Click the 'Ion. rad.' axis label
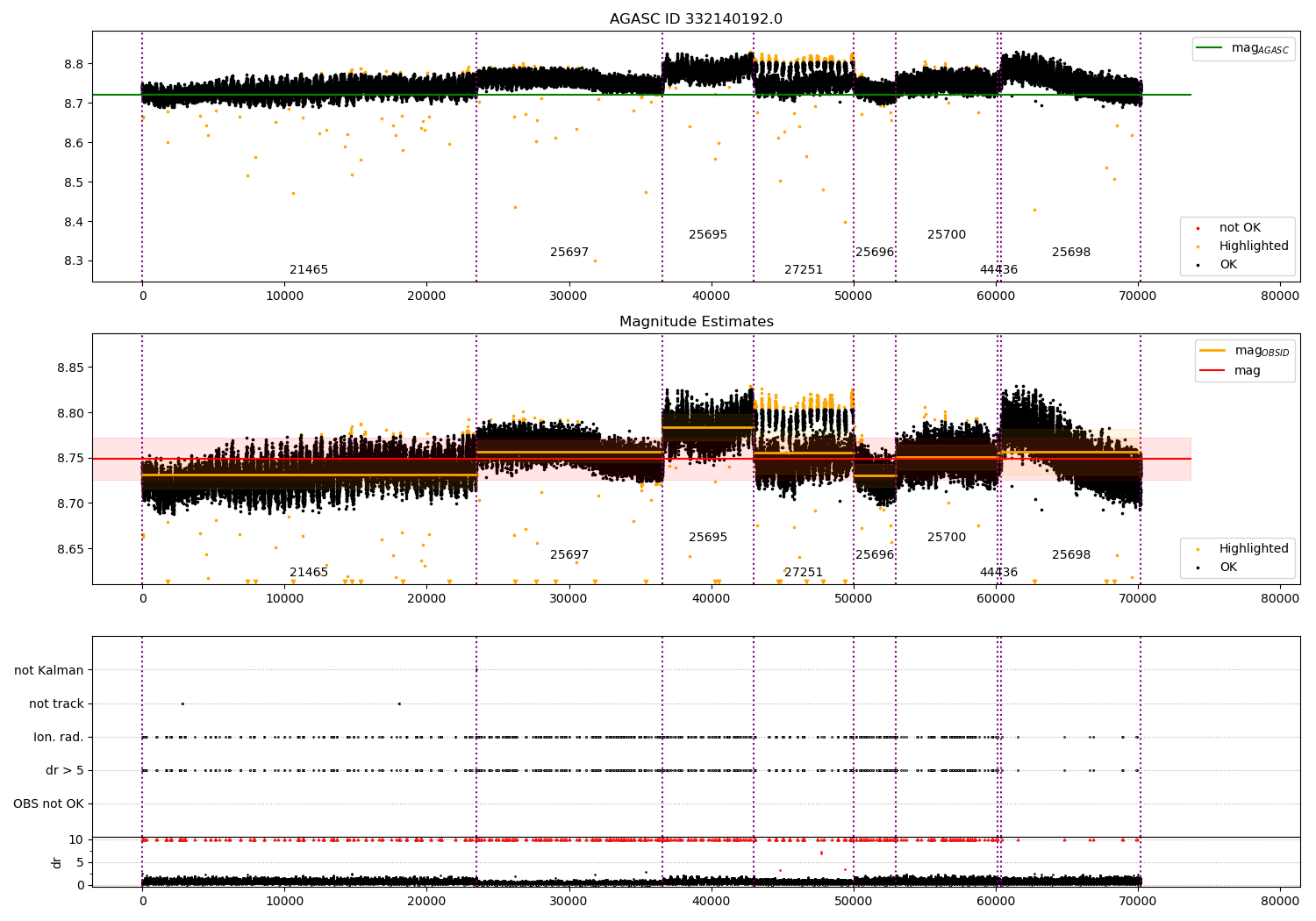 tap(59, 737)
